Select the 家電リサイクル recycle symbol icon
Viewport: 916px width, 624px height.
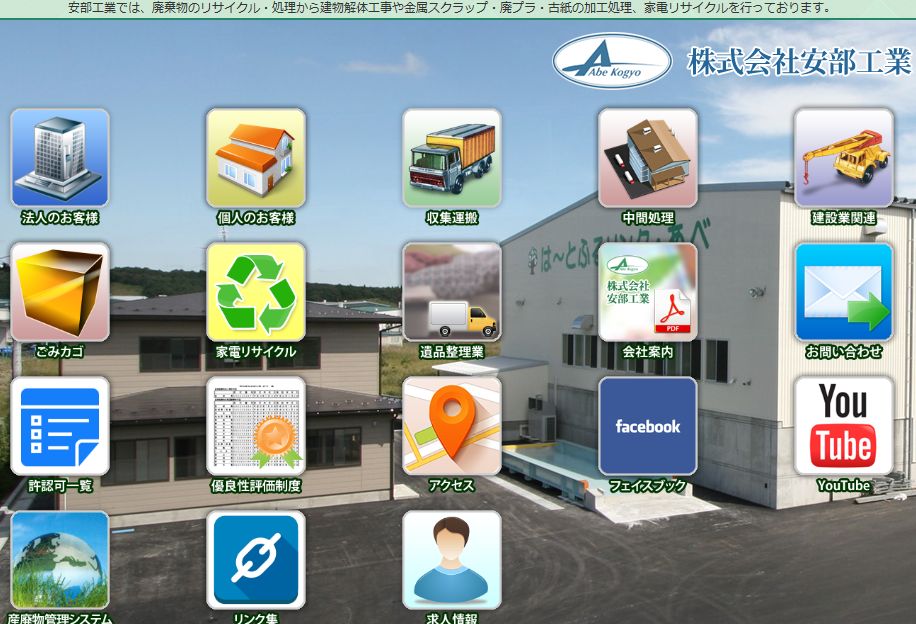(256, 292)
